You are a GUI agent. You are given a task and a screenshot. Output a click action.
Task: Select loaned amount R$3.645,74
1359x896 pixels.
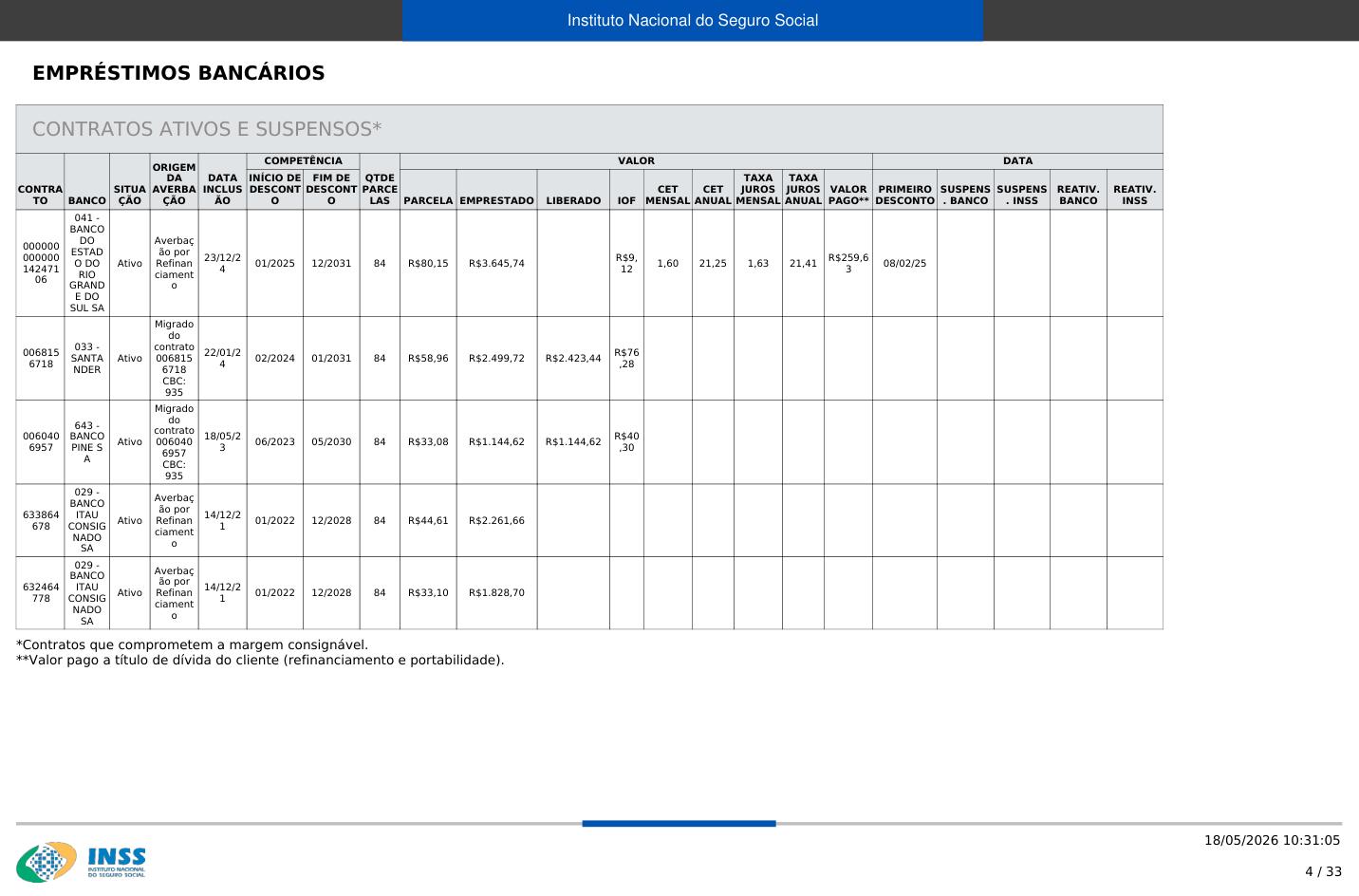(x=496, y=263)
